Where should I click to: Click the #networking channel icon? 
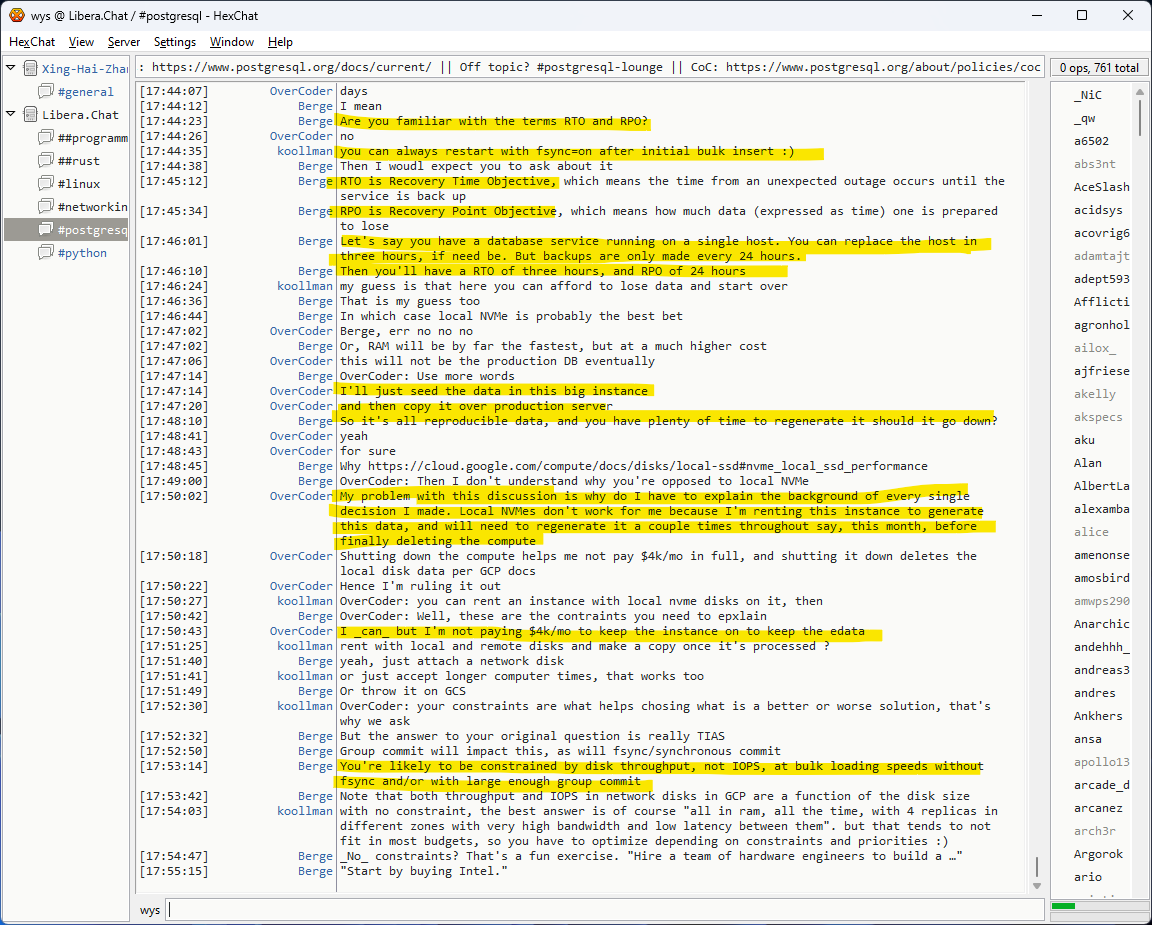(x=46, y=207)
